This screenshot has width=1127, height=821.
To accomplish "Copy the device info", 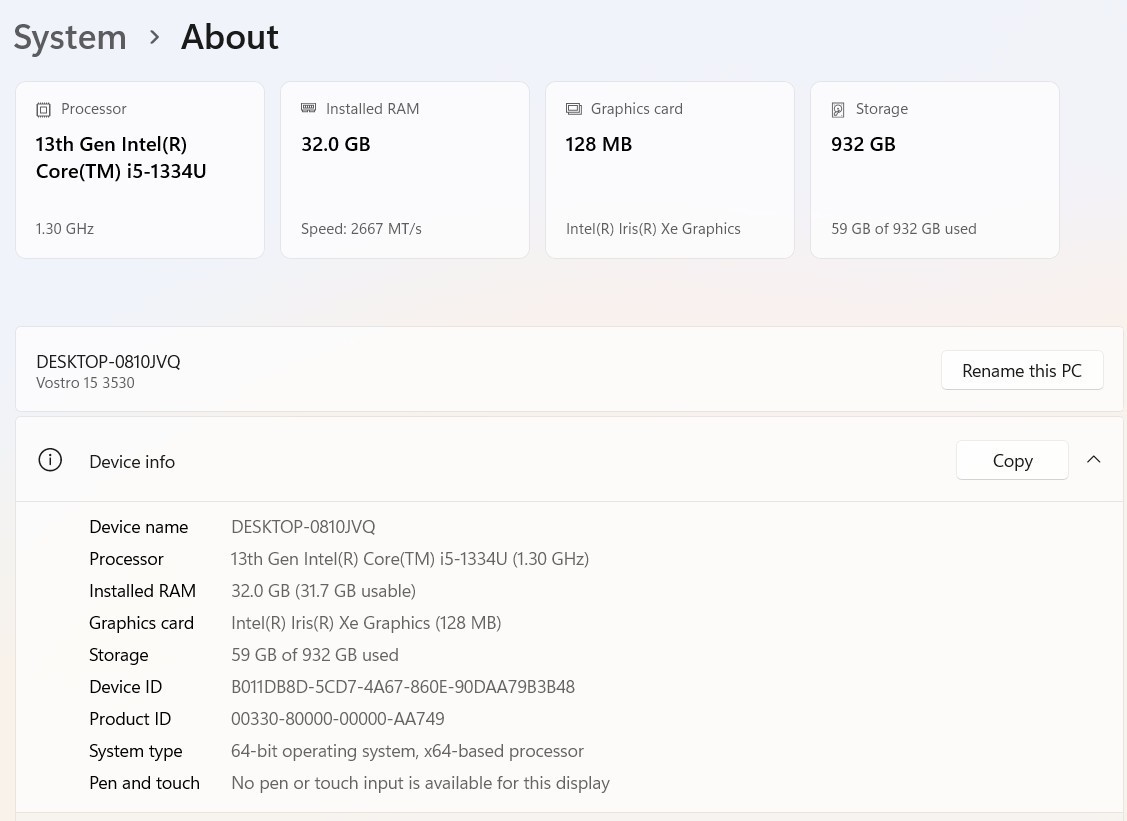I will tap(1012, 460).
